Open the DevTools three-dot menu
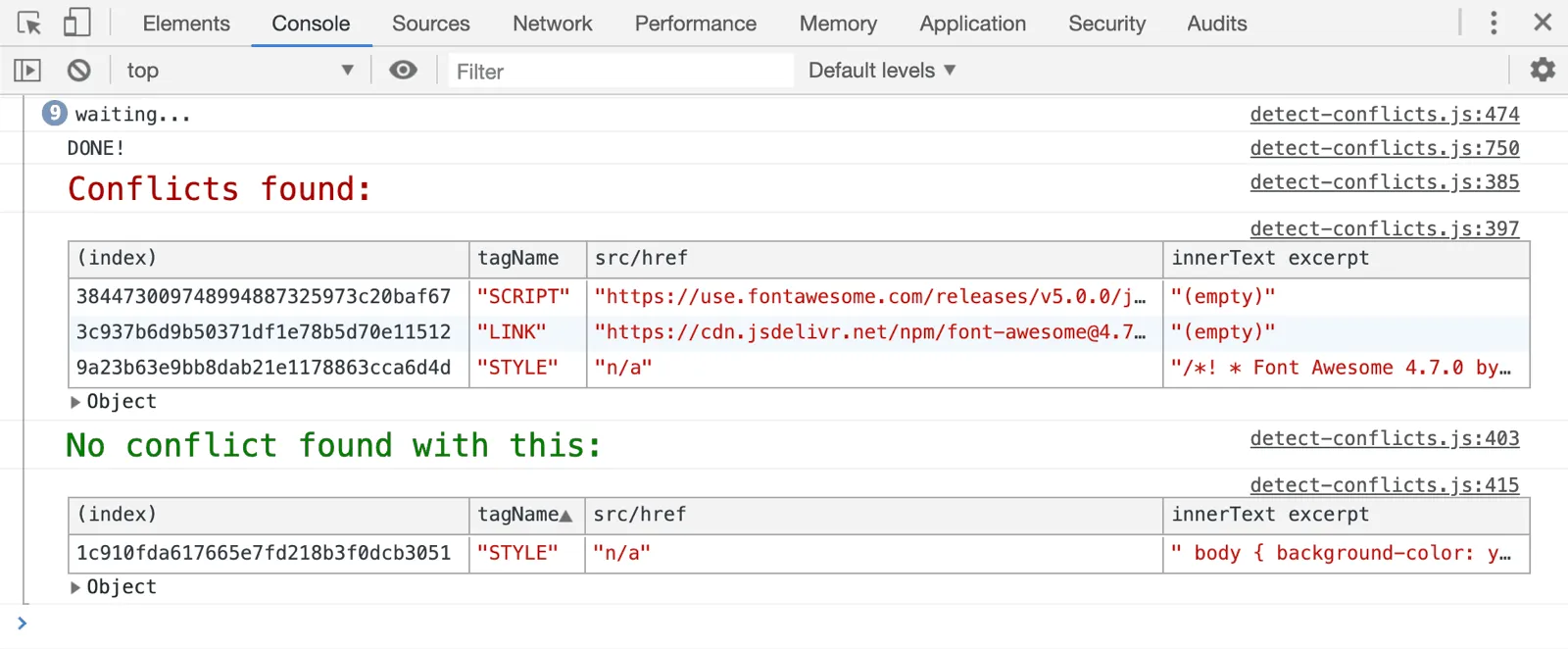1568x649 pixels. [1494, 23]
